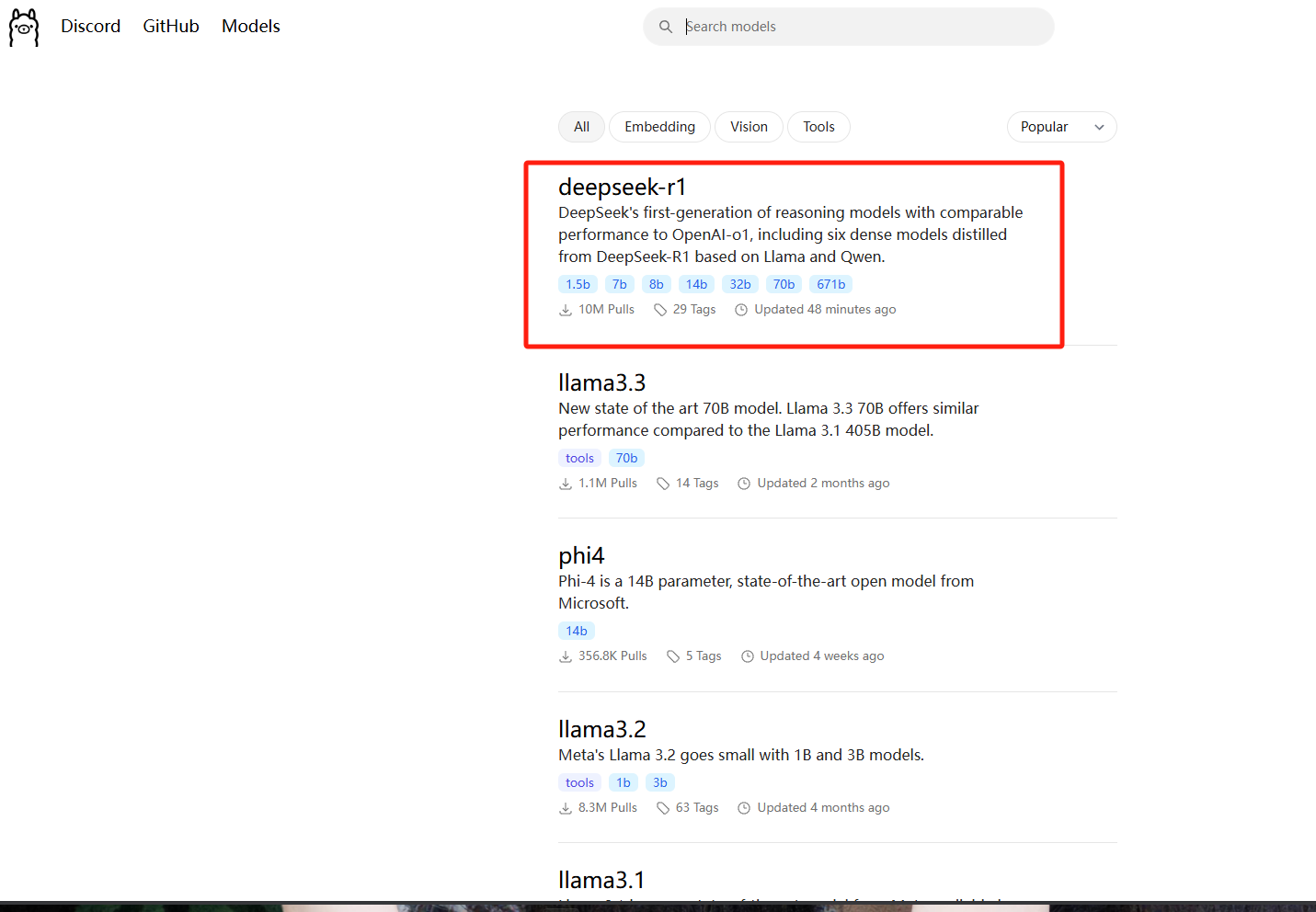Click clock icon beside Updated 2 months ago
1316x912 pixels.
[x=744, y=484]
